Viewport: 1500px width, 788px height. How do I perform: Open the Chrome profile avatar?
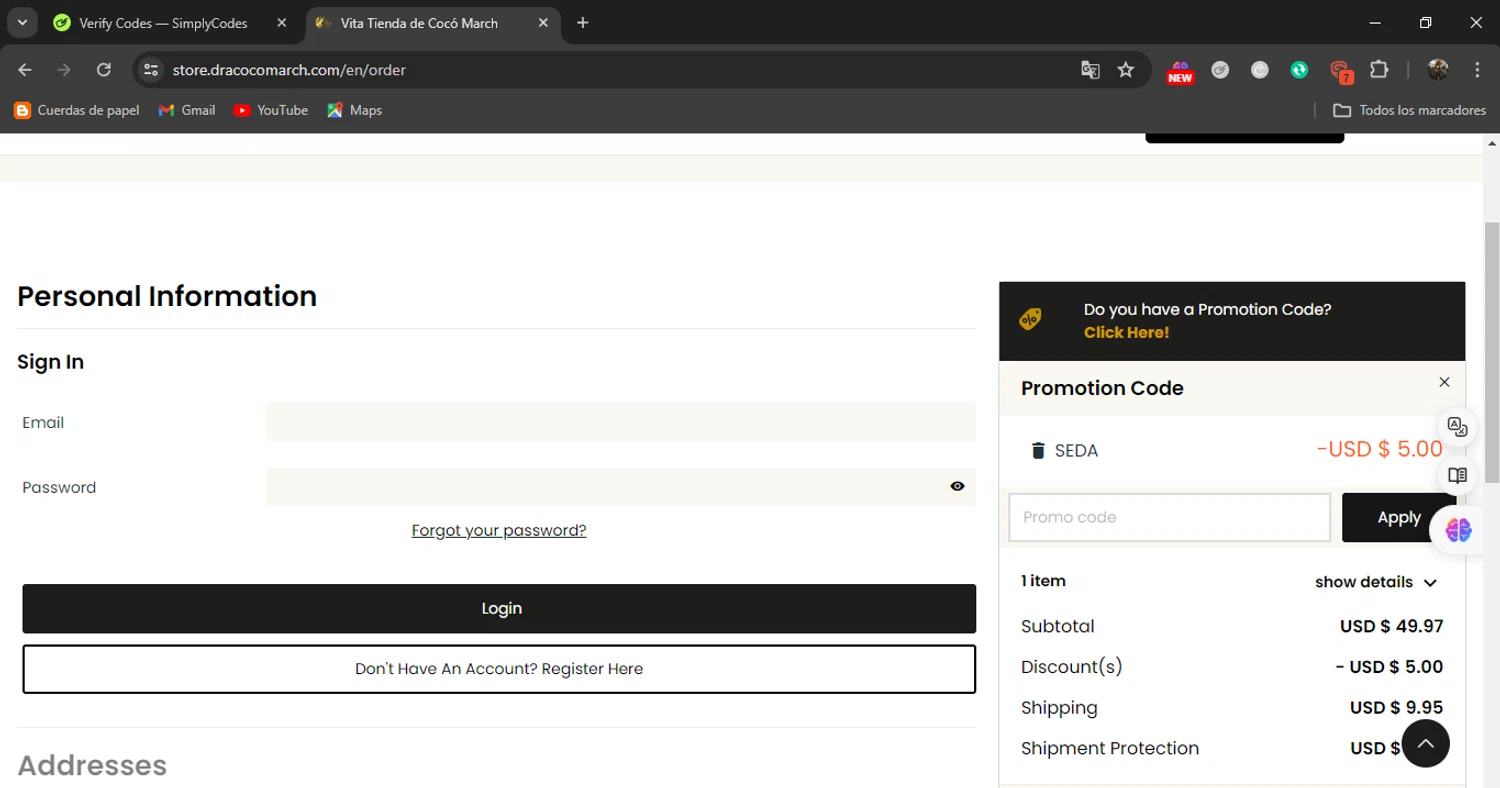[x=1438, y=70]
